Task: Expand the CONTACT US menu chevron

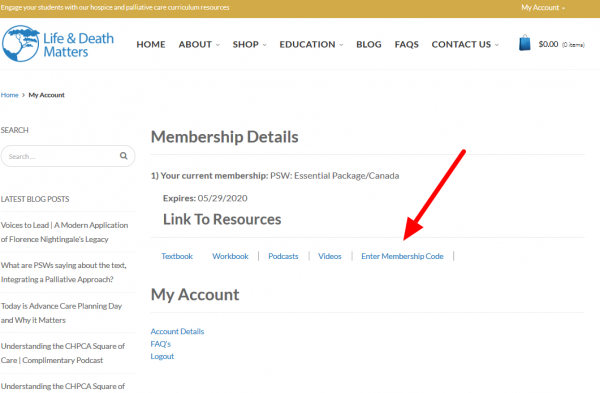Action: click(x=497, y=45)
